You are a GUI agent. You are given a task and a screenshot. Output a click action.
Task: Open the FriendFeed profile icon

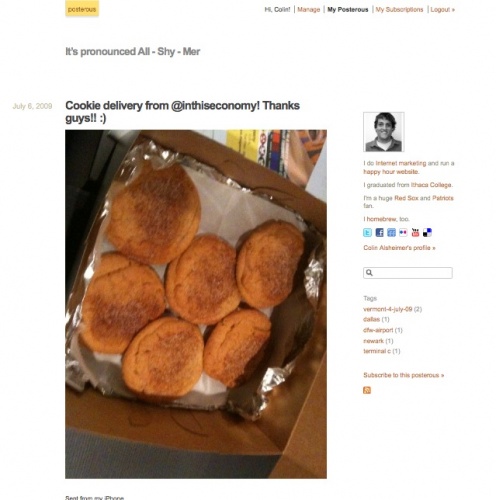point(391,232)
